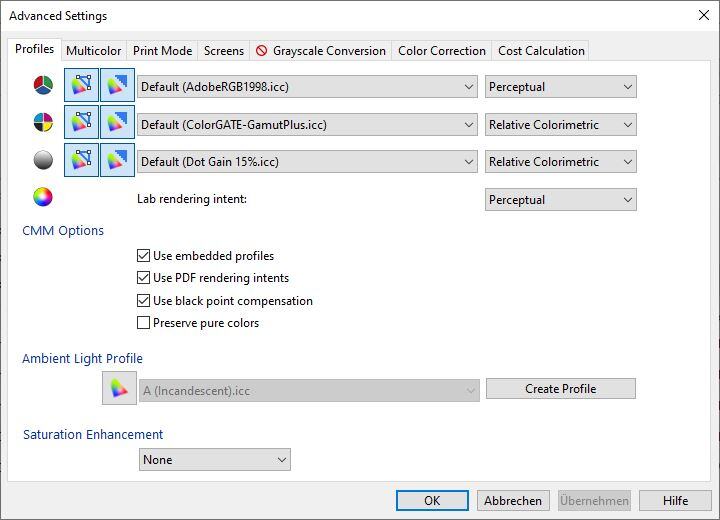Click the blue-corner gamut icon in the AdobeRGB1998 row
The width and height of the screenshot is (720, 520).
pyautogui.click(x=117, y=86)
